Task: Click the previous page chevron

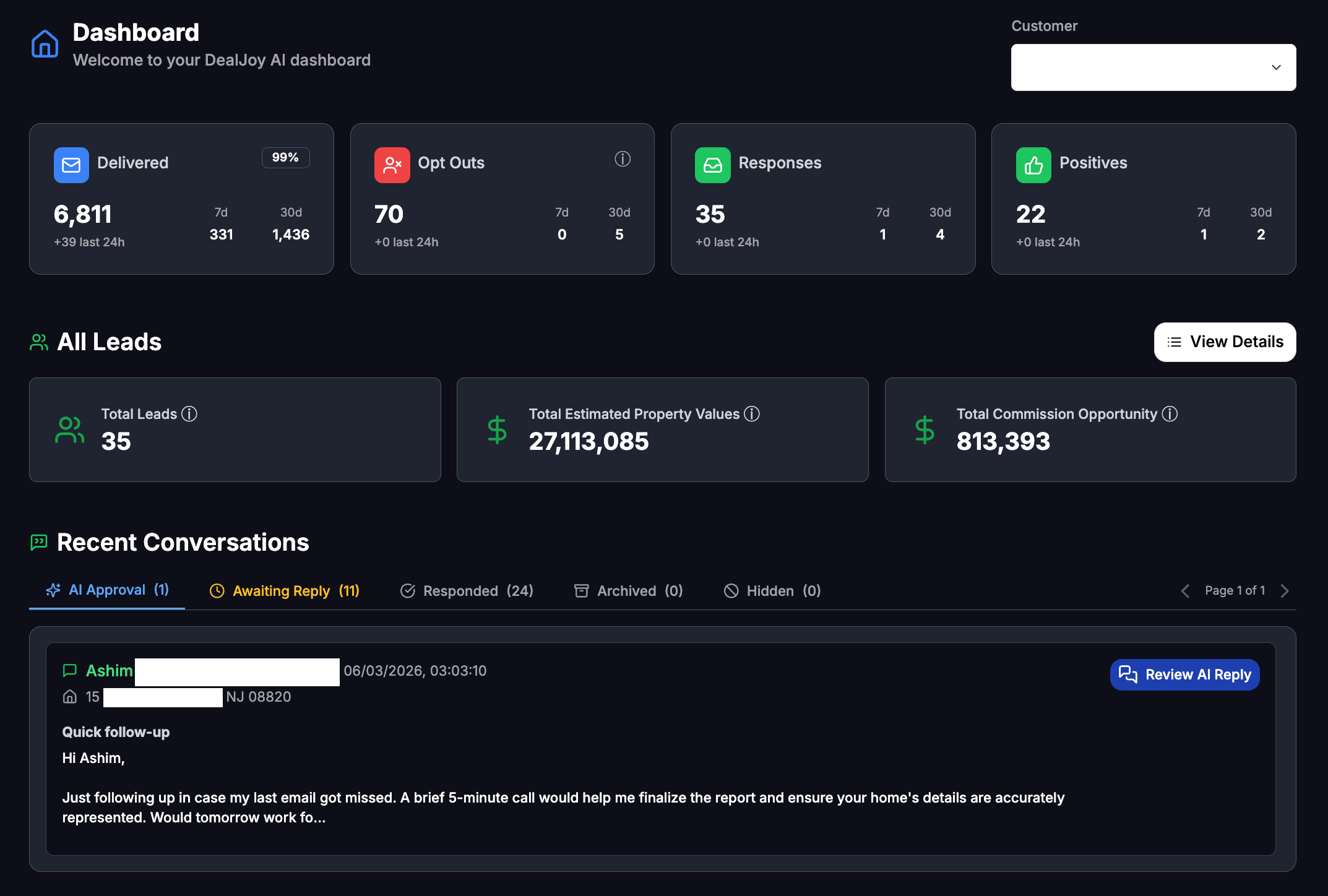Action: click(x=1186, y=590)
